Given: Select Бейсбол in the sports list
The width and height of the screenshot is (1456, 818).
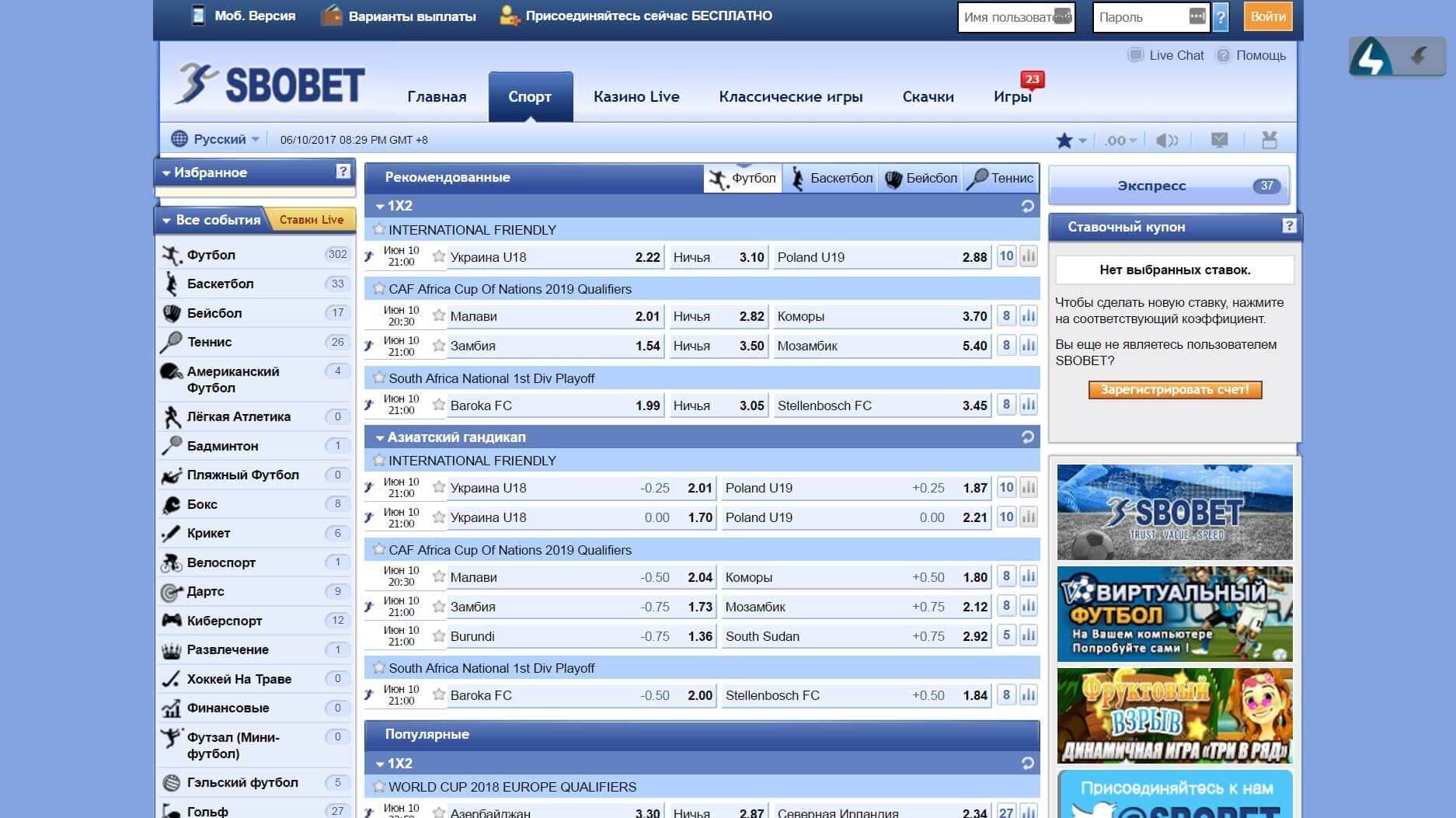Looking at the screenshot, I should 255,313.
